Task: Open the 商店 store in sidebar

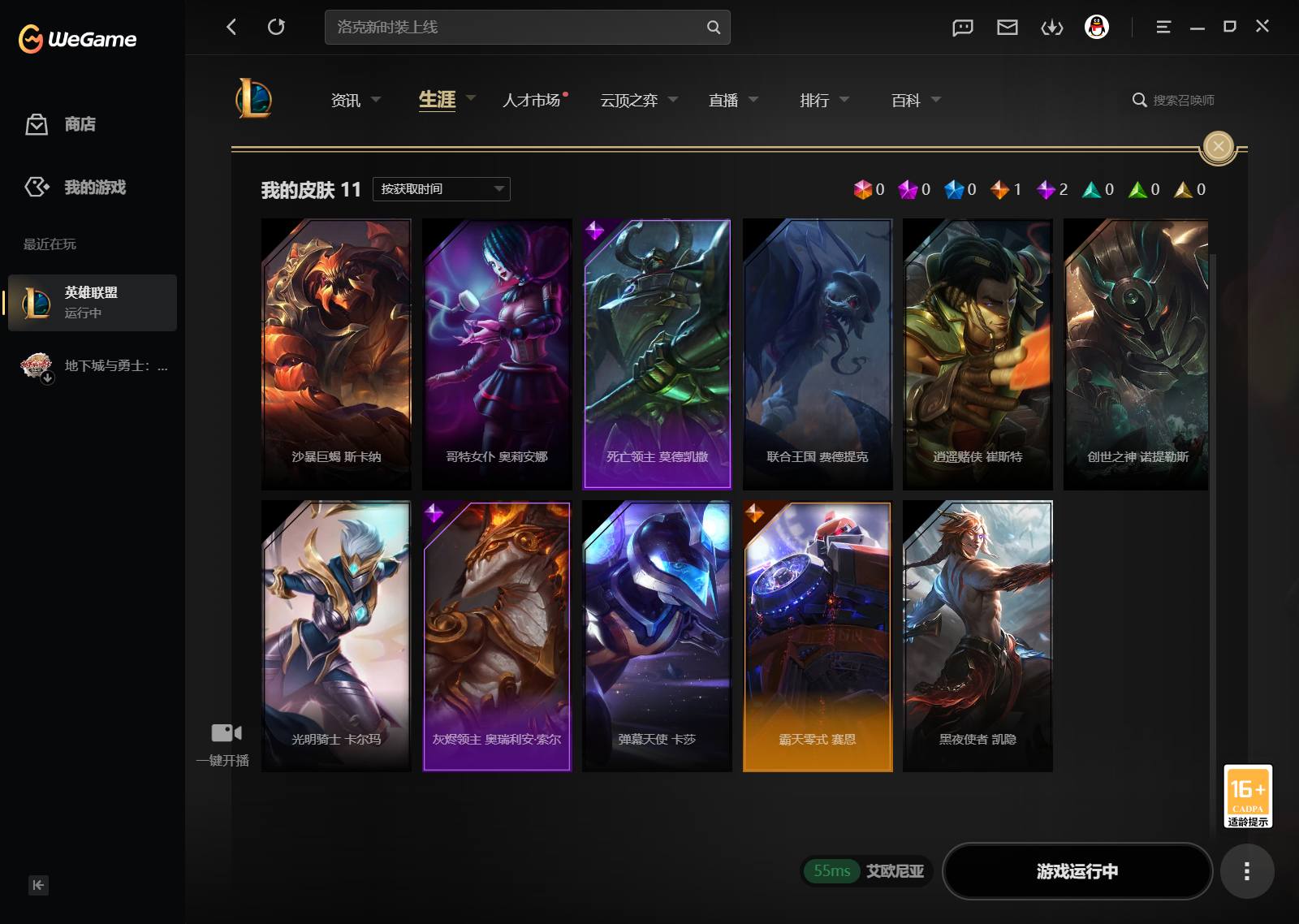Action: pos(61,124)
